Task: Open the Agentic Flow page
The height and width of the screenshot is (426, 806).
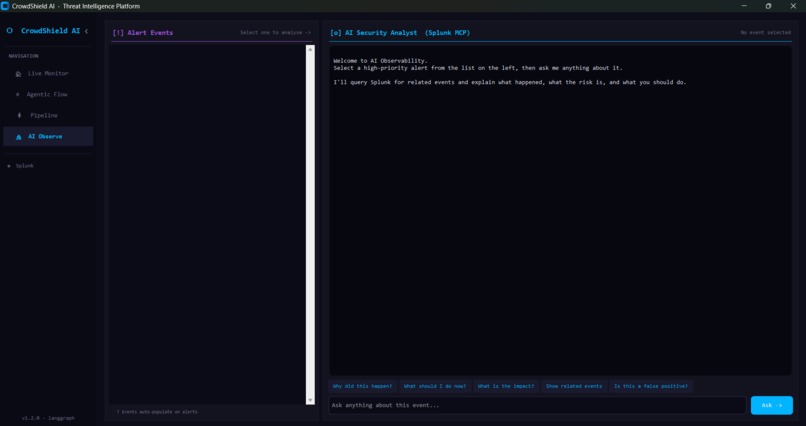Action: point(48,95)
